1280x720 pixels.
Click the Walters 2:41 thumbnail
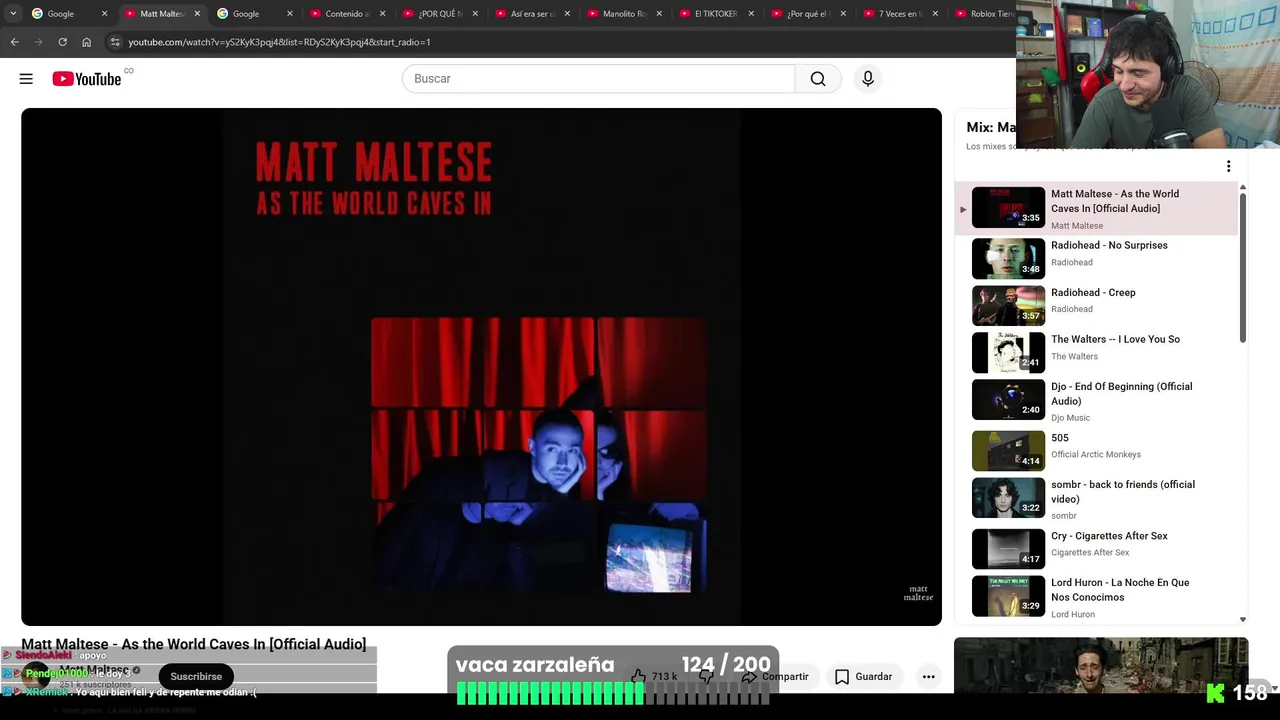1008,352
